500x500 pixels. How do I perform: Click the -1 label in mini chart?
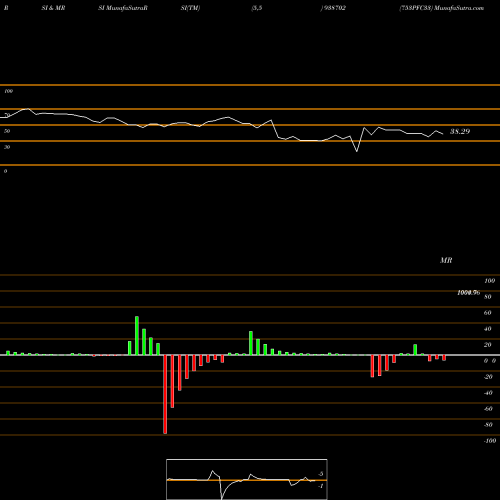(x=321, y=486)
